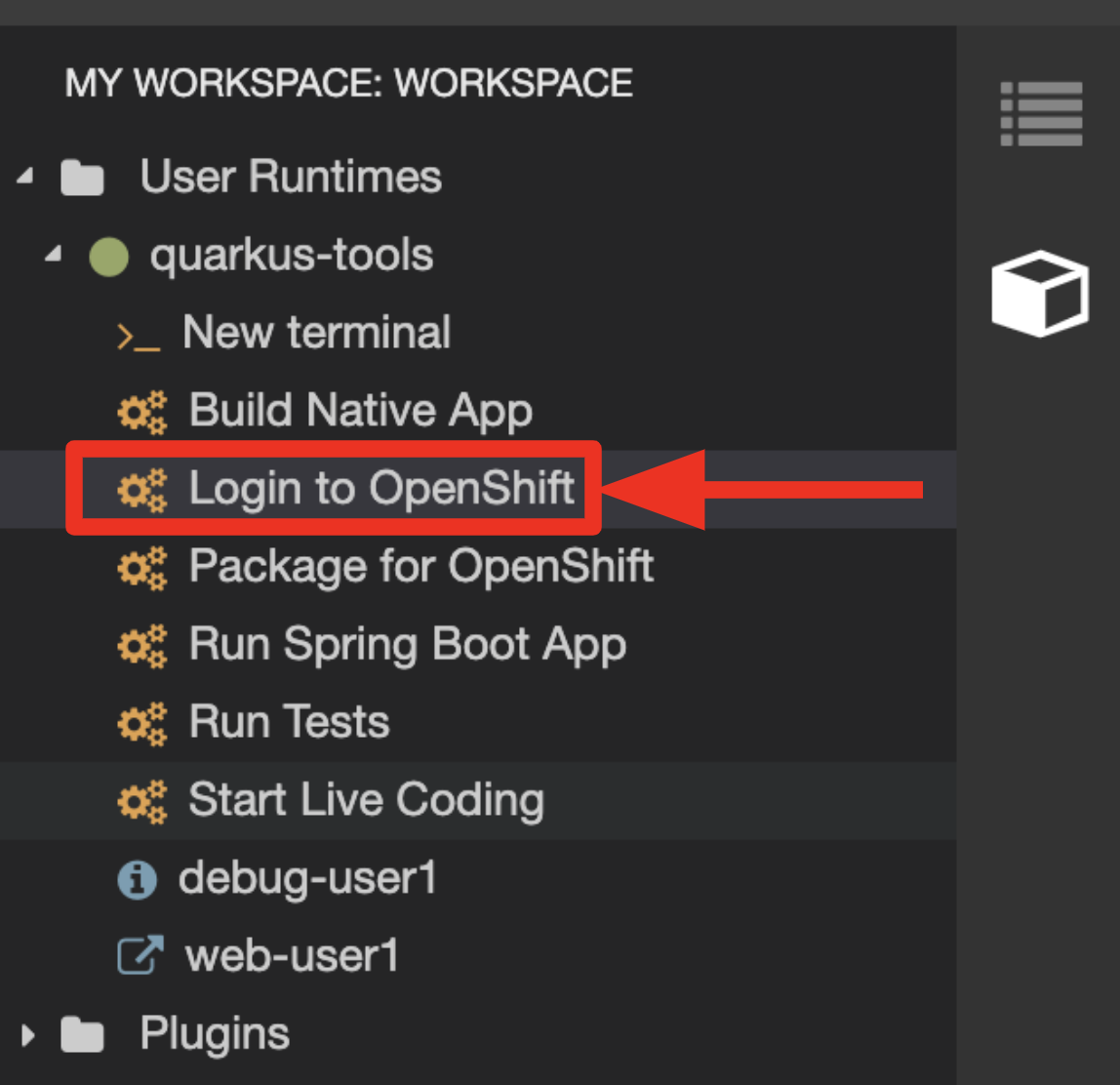
Task: Click the gear icon beside Build Native App
Action: point(146,411)
